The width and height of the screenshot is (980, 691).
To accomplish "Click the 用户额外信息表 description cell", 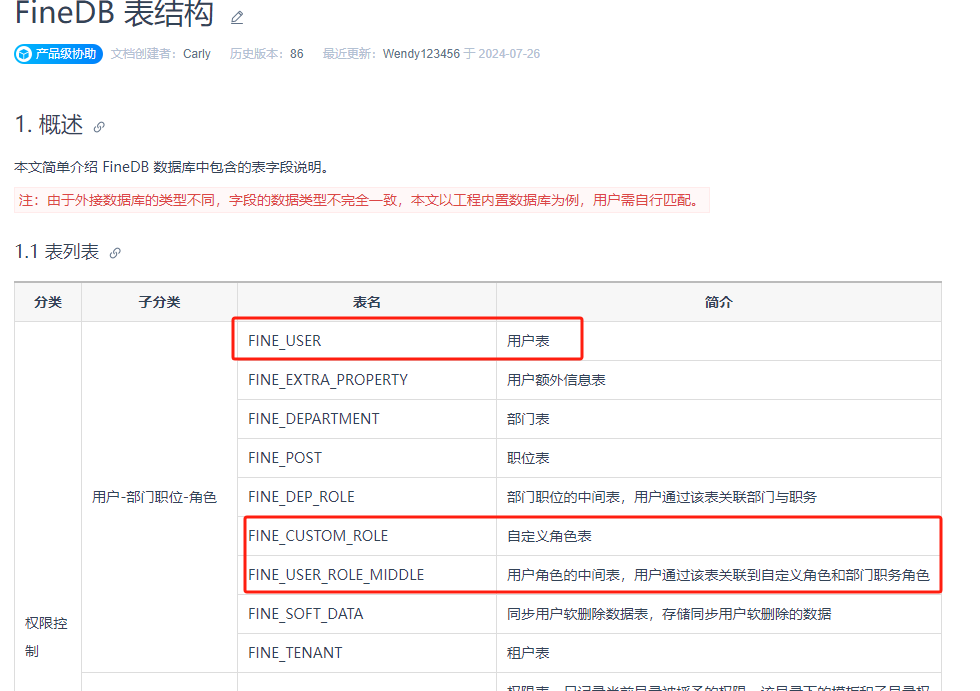I will (719, 380).
